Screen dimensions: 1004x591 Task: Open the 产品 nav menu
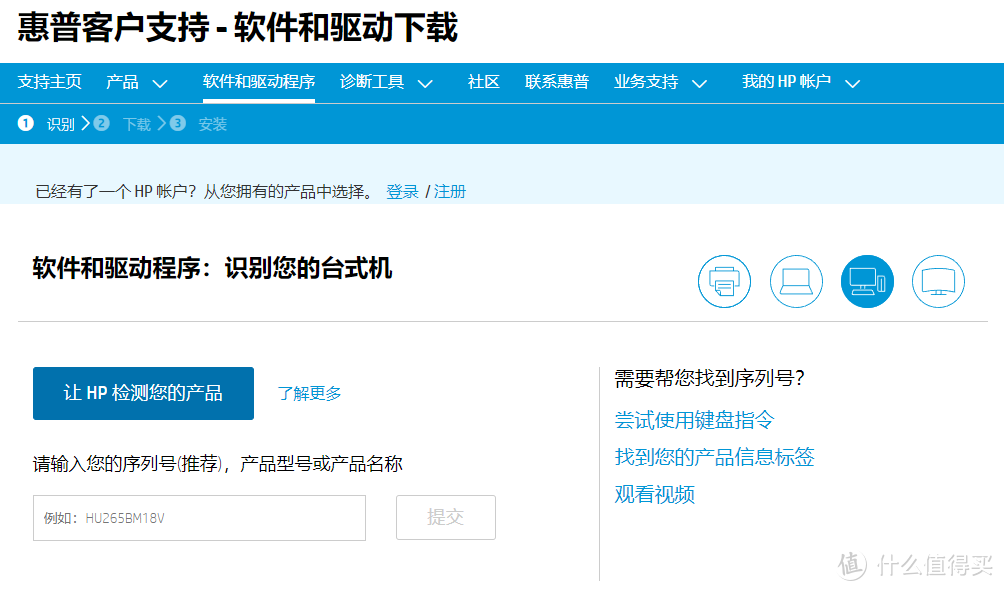point(122,82)
